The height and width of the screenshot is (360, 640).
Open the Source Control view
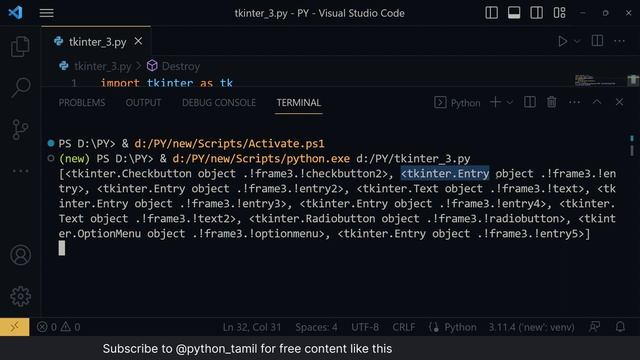click(20, 129)
